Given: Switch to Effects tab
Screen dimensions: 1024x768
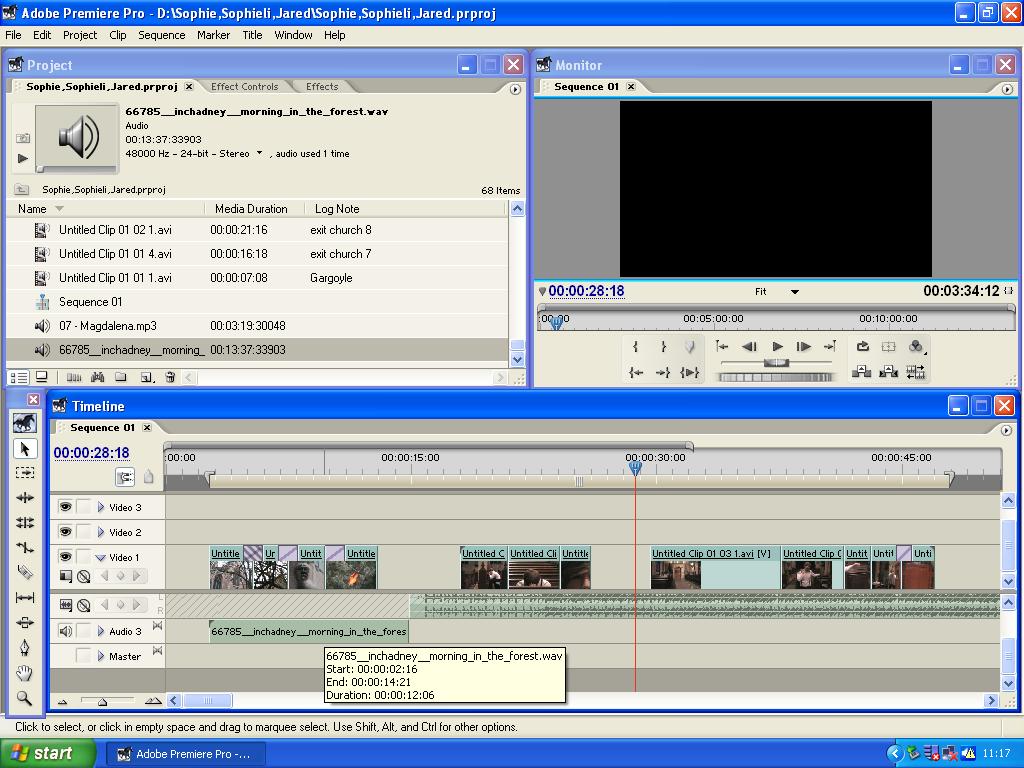Looking at the screenshot, I should click(x=322, y=86).
